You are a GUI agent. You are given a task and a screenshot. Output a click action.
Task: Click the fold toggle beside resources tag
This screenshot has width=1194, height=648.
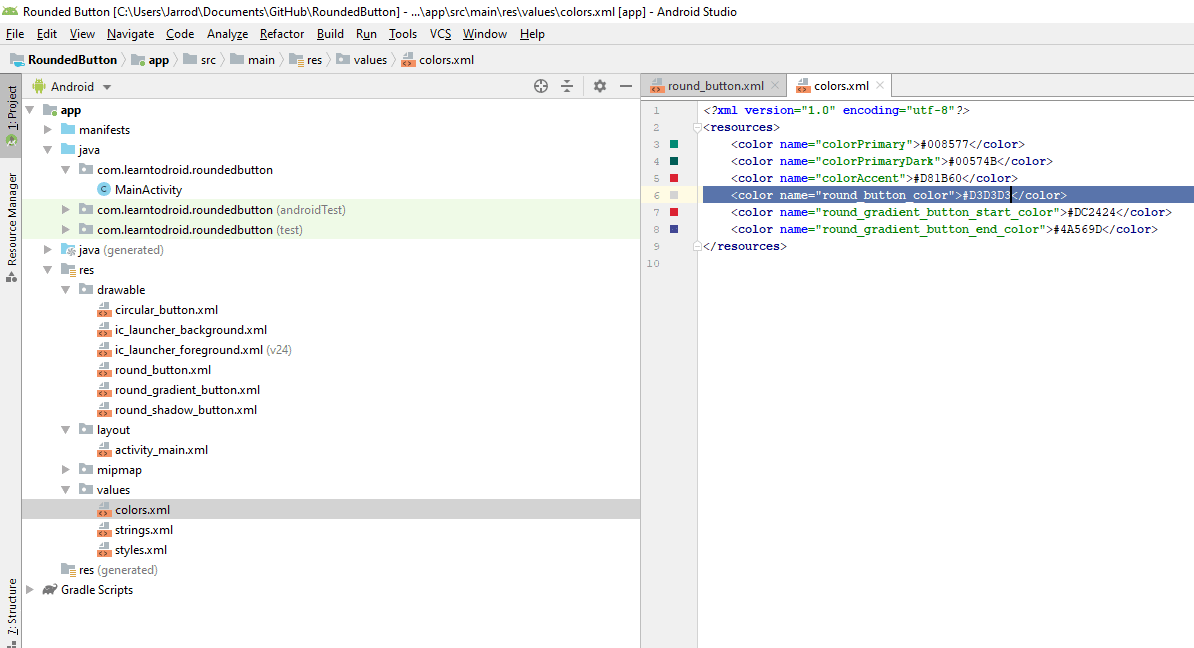(x=698, y=128)
